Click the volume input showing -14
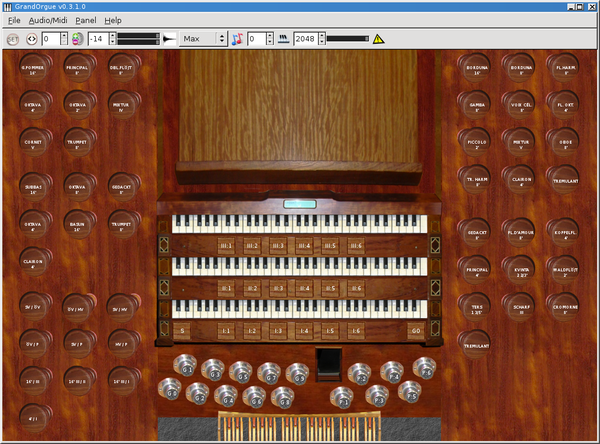600x444 pixels. coord(98,39)
